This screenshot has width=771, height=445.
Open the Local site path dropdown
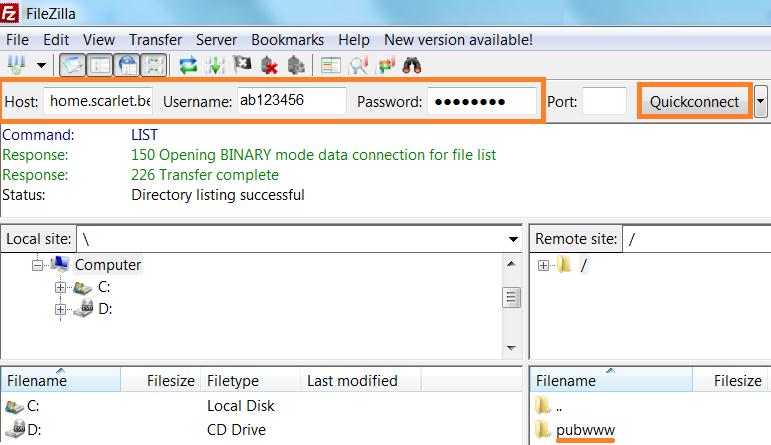[513, 239]
